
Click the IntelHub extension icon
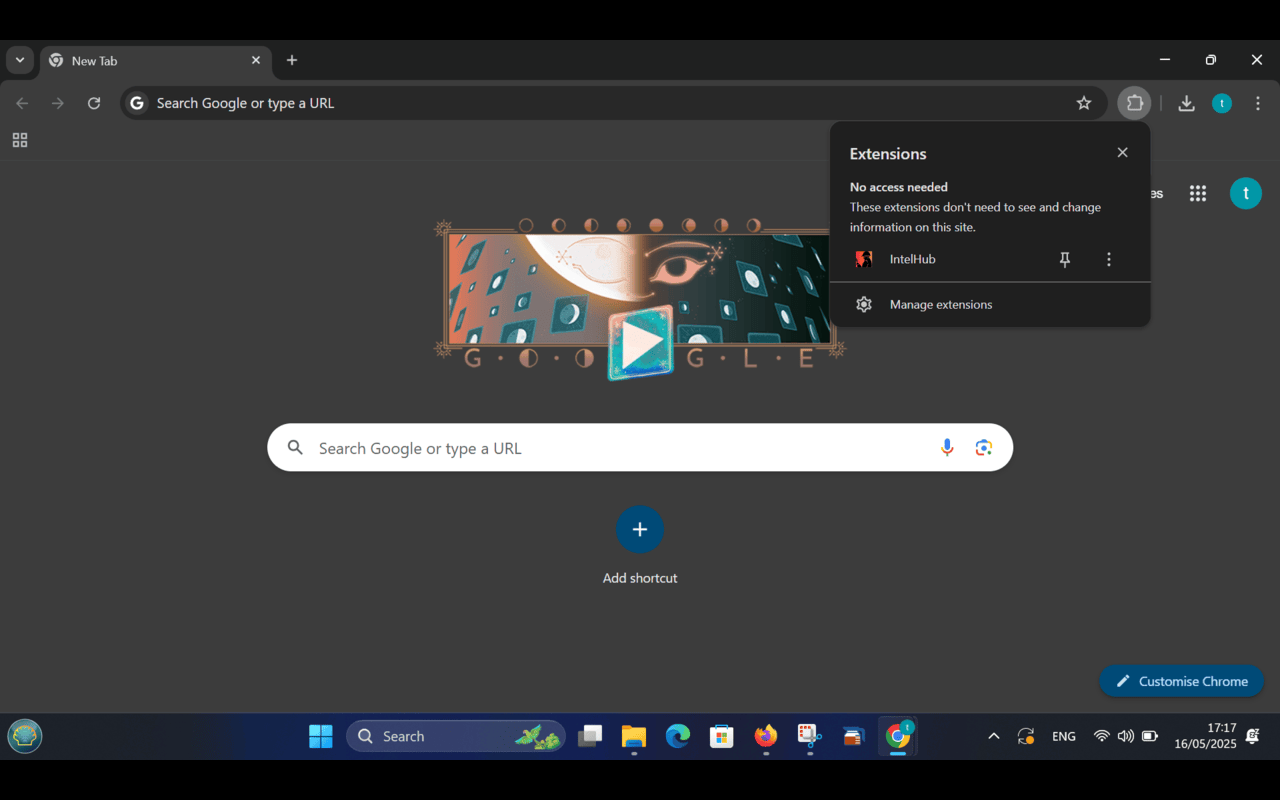point(863,258)
